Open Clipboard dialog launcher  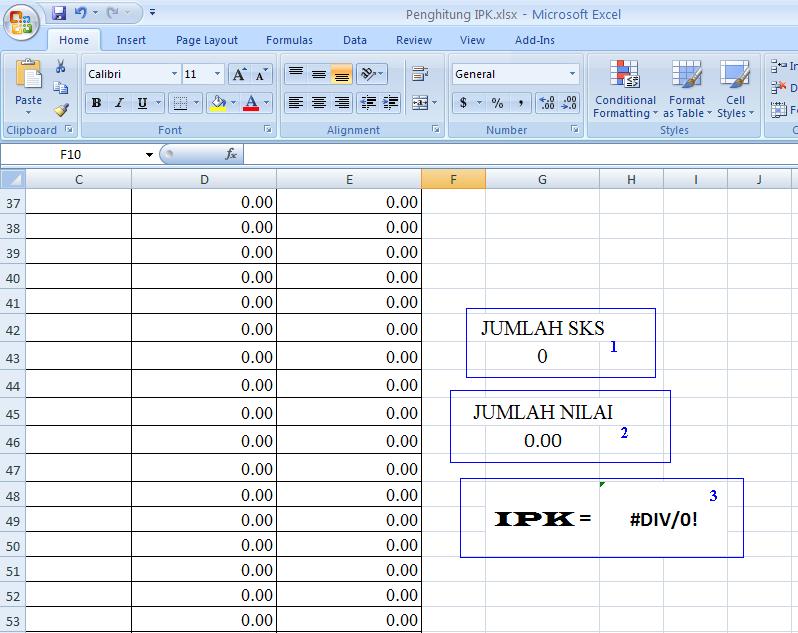click(68, 129)
